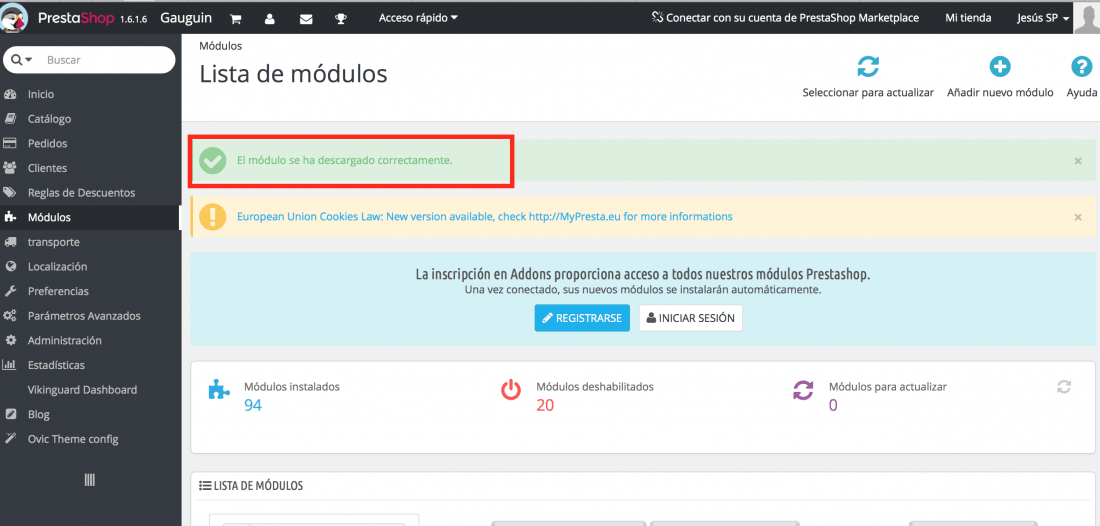Open the Ayuda help icon

[x=1081, y=67]
